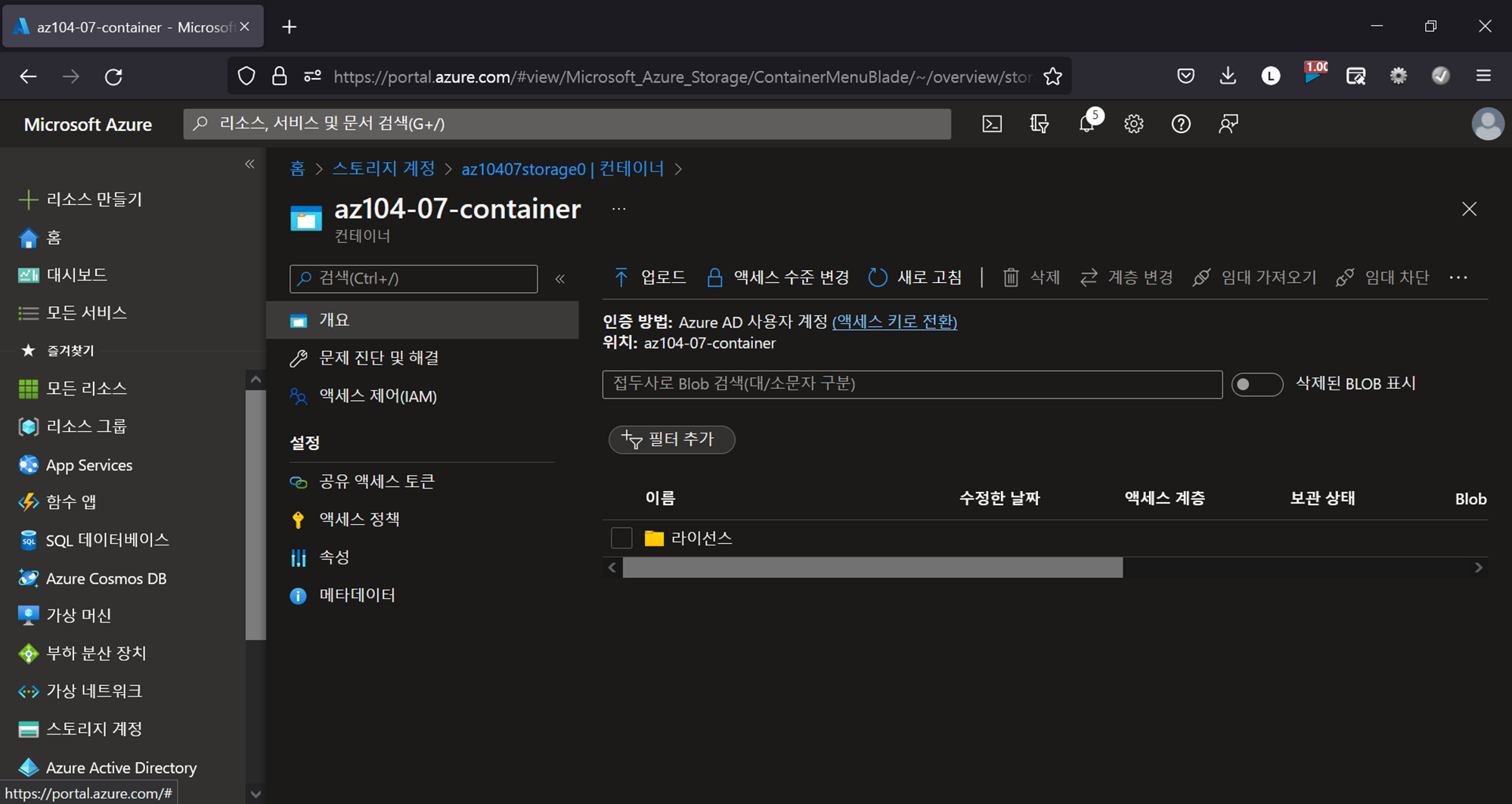
Task: Sort by 이름 column header
Action: tap(660, 498)
